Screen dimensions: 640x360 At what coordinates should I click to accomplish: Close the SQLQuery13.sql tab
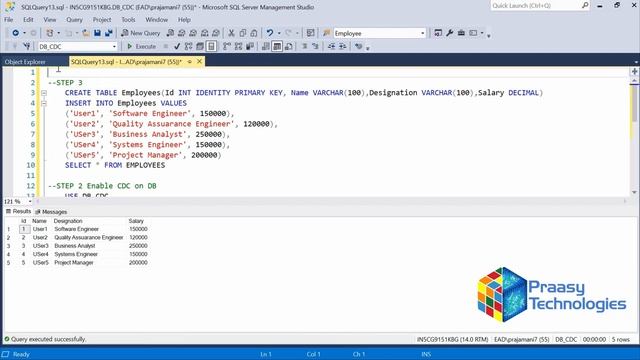[x=200, y=62]
